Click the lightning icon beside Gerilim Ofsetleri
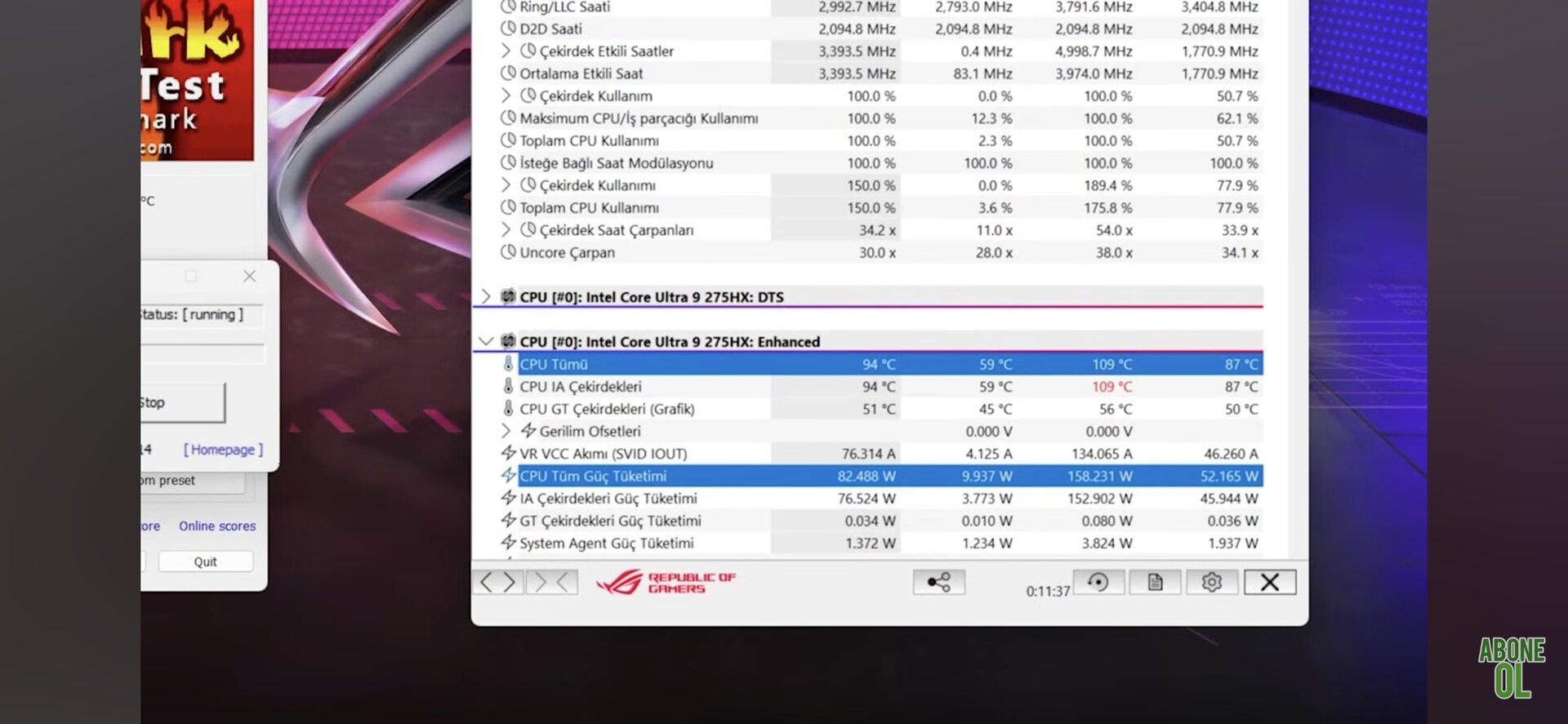The height and width of the screenshot is (724, 1568). coord(528,430)
